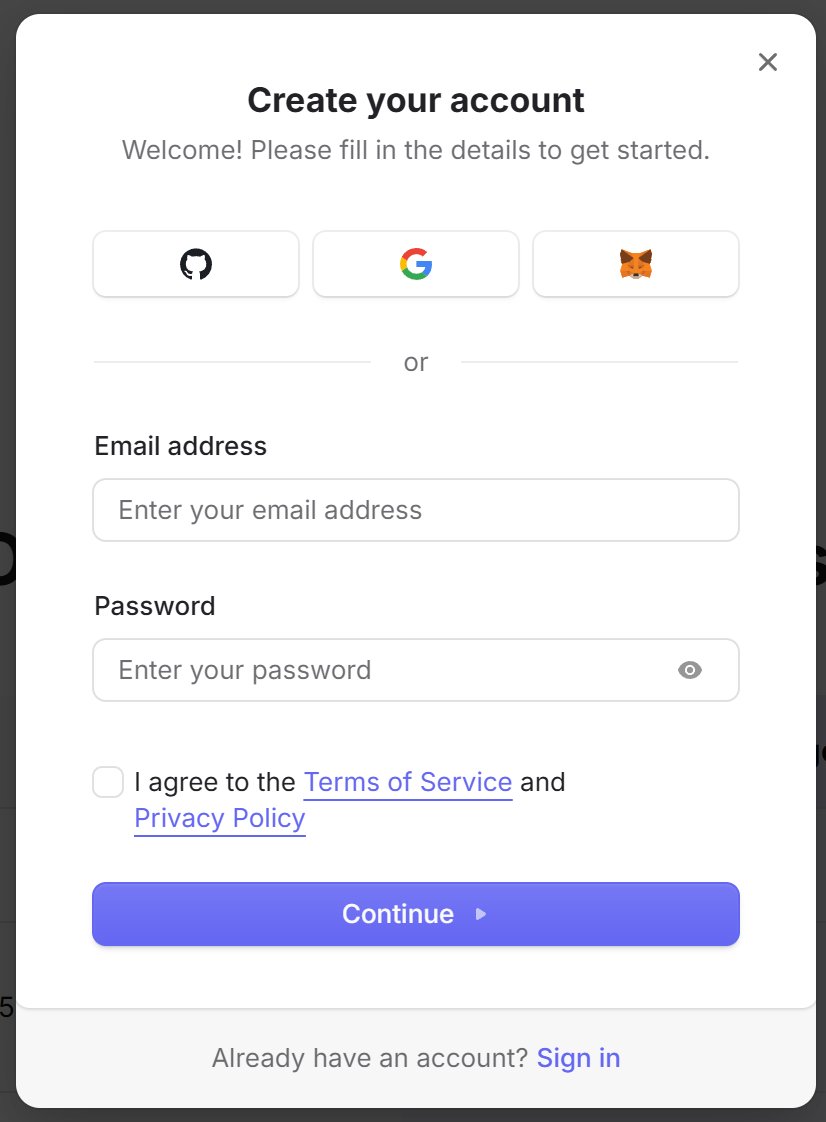Click the "Create your account" heading

click(x=416, y=101)
